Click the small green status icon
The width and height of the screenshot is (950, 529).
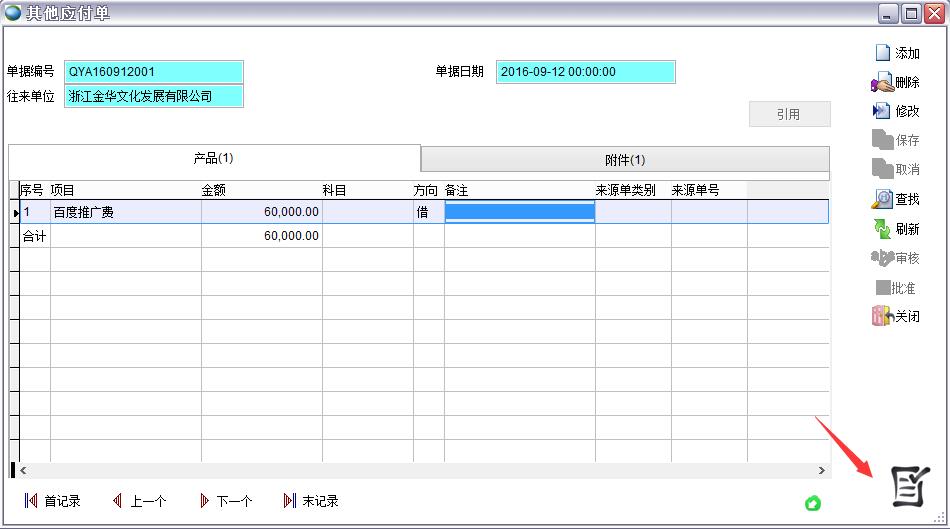pos(813,502)
